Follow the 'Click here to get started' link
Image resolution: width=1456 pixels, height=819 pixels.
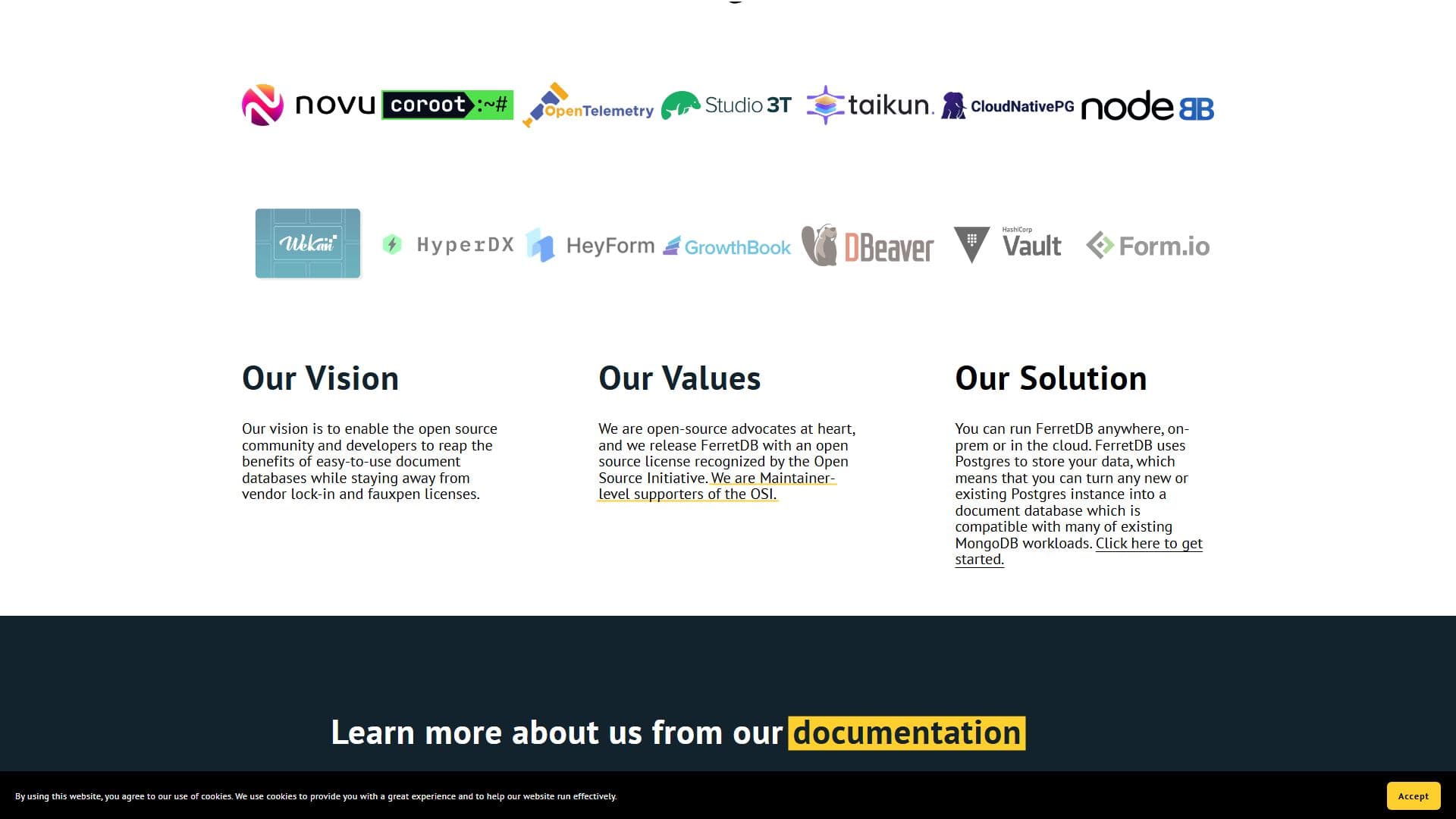(x=1149, y=543)
